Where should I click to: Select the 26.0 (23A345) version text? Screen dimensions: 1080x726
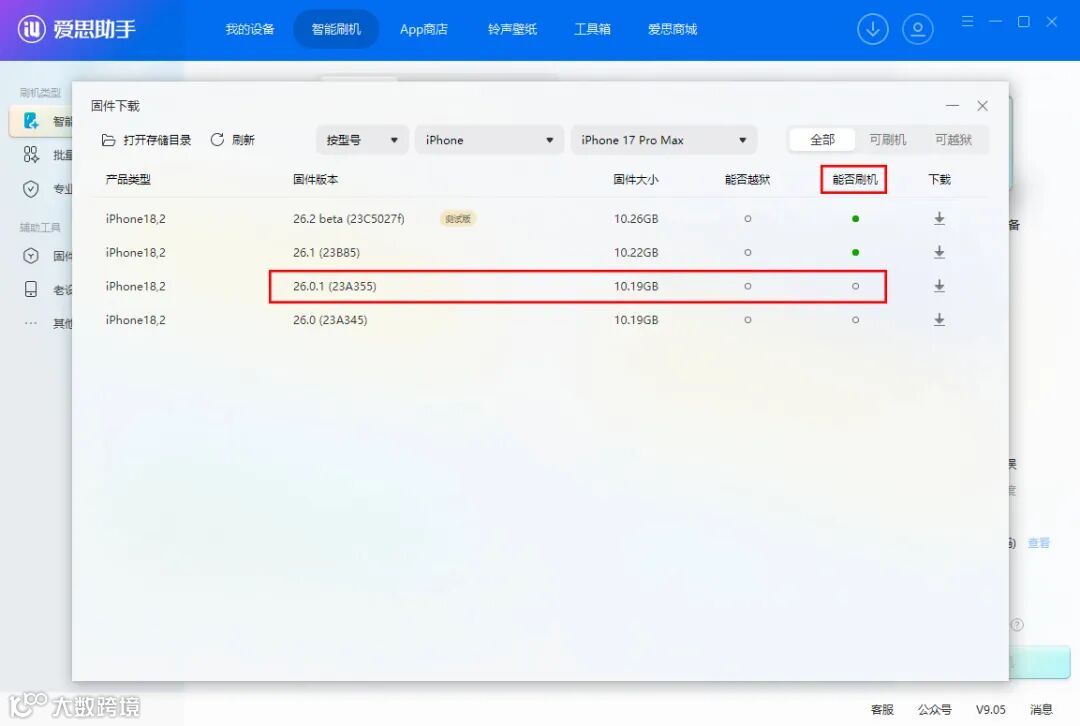(x=330, y=320)
